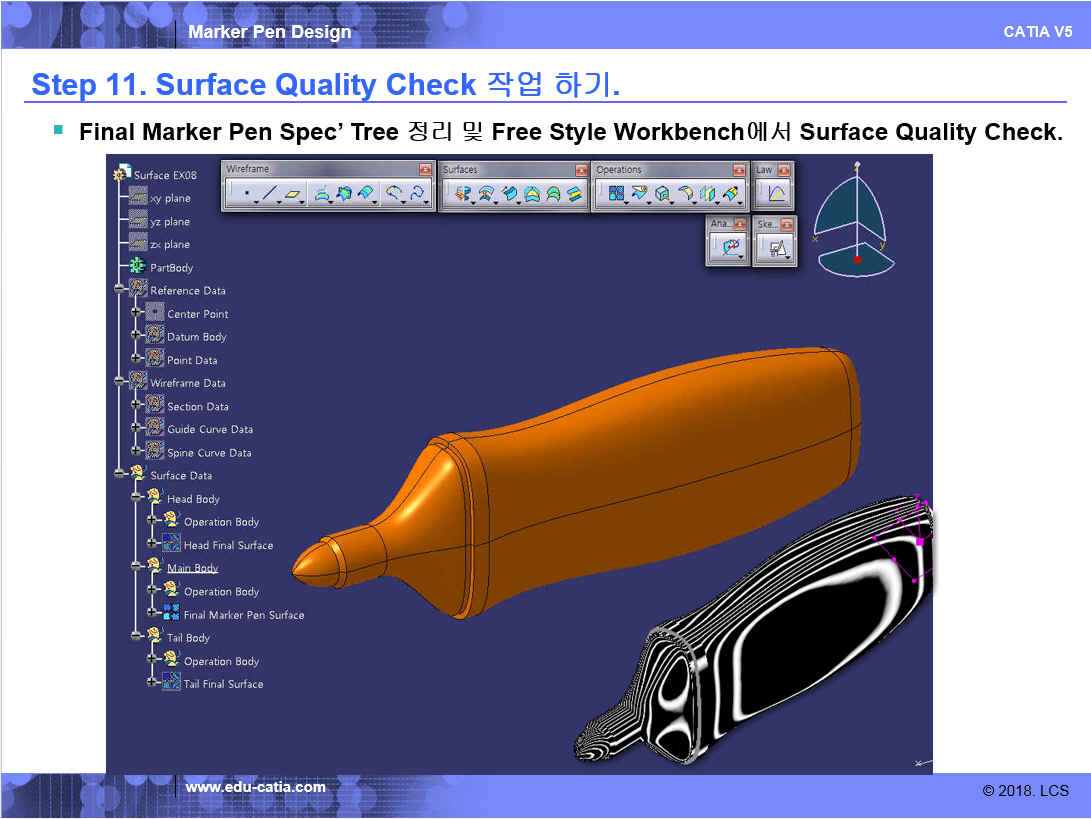Click the last icon in Surfaces toolbar
This screenshot has height=819, width=1091.
tap(574, 194)
